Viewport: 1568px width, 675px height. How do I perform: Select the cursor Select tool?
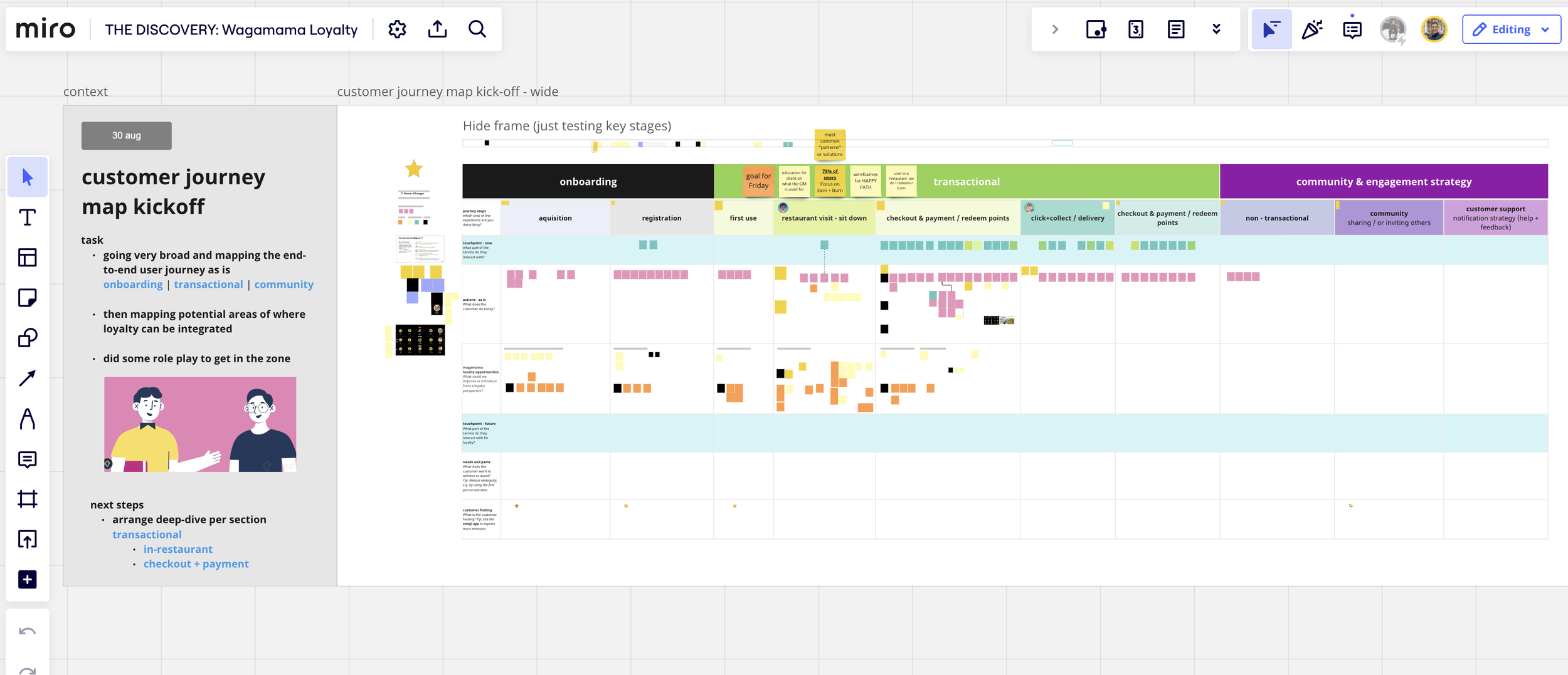point(28,177)
